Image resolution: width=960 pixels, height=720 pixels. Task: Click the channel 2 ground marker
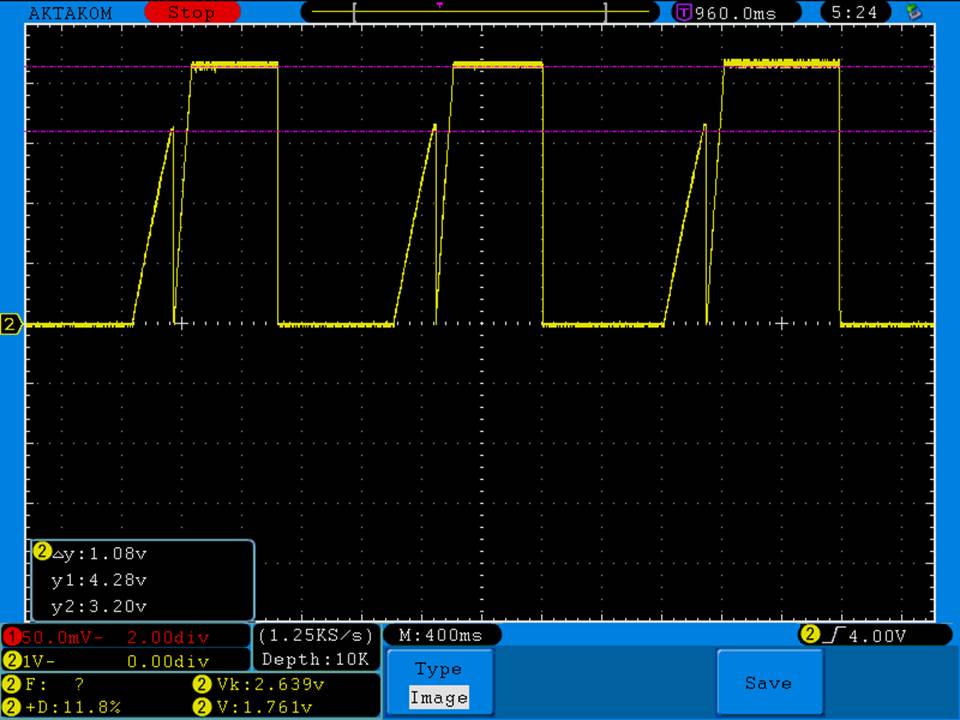[11, 324]
